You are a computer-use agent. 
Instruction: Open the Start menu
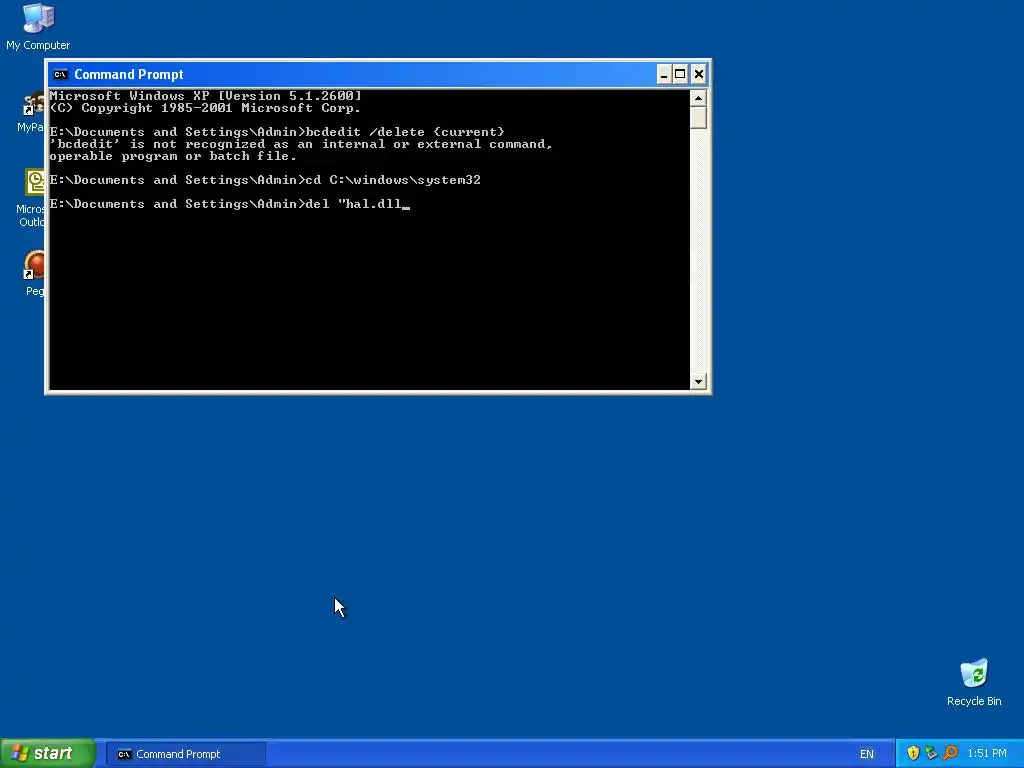(x=48, y=754)
